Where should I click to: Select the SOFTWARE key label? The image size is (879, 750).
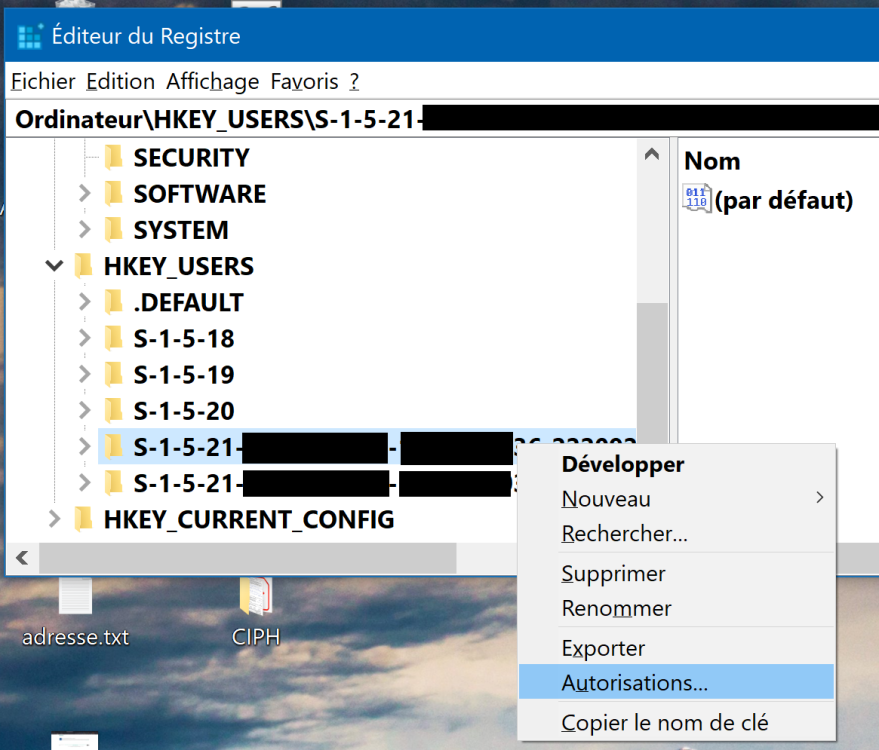click(x=200, y=194)
